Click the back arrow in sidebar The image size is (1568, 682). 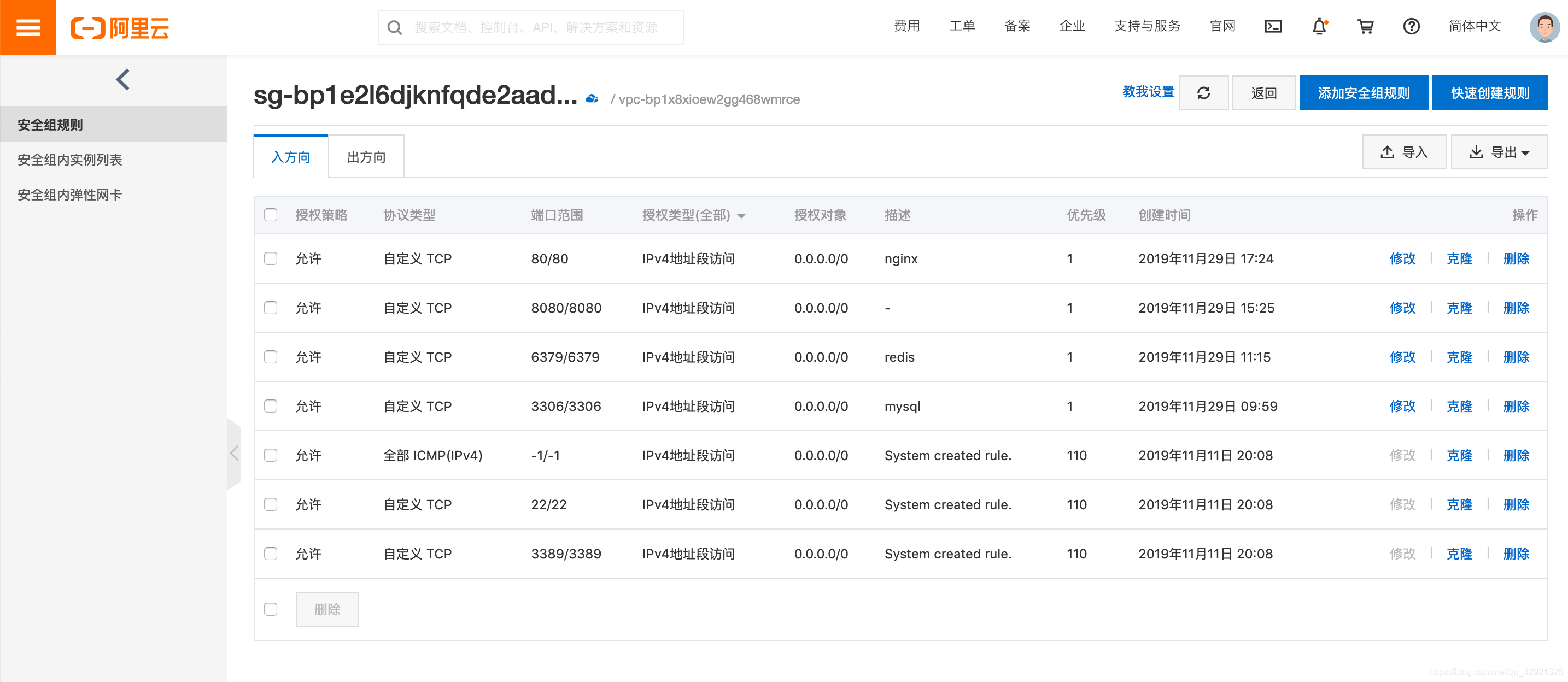122,80
